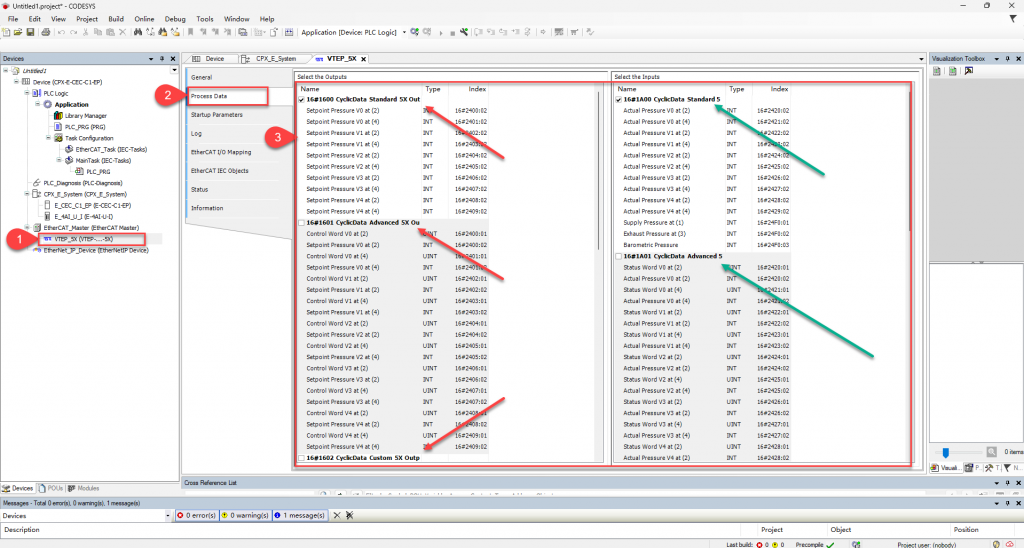
Task: Clear messages with the X icon
Action: [x=337, y=515]
